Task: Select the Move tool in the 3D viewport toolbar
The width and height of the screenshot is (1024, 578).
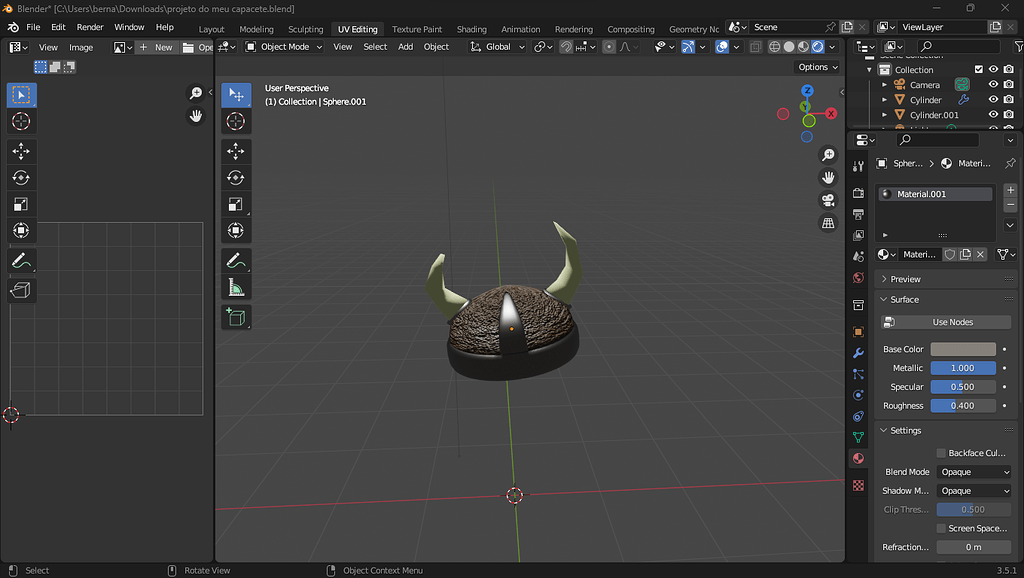Action: pos(236,151)
